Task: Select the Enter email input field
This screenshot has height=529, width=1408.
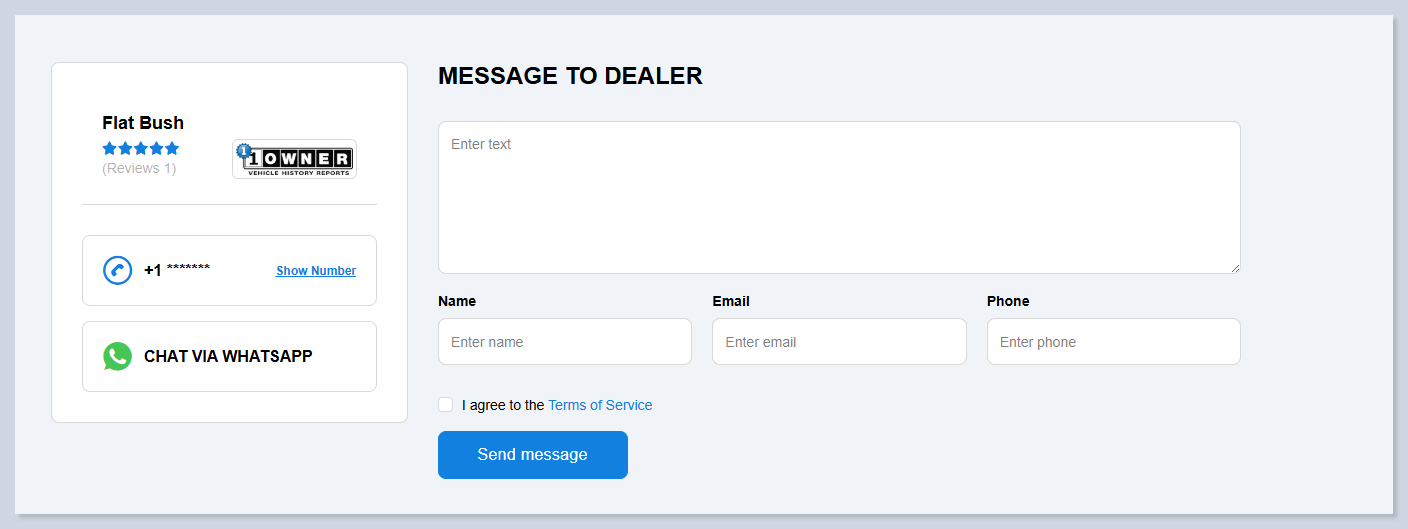Action: point(839,342)
